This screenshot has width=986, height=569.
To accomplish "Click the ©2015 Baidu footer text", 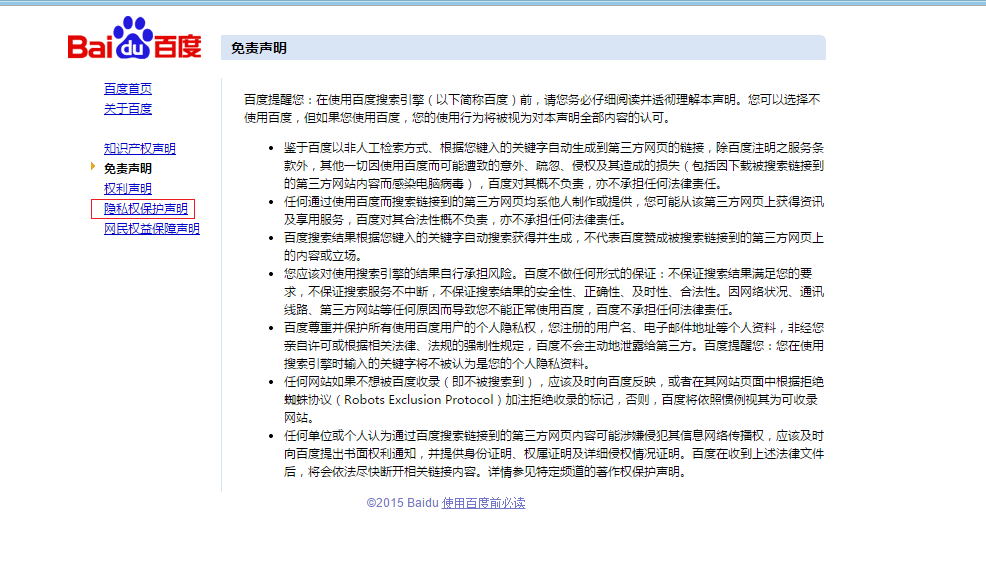I will coord(402,503).
